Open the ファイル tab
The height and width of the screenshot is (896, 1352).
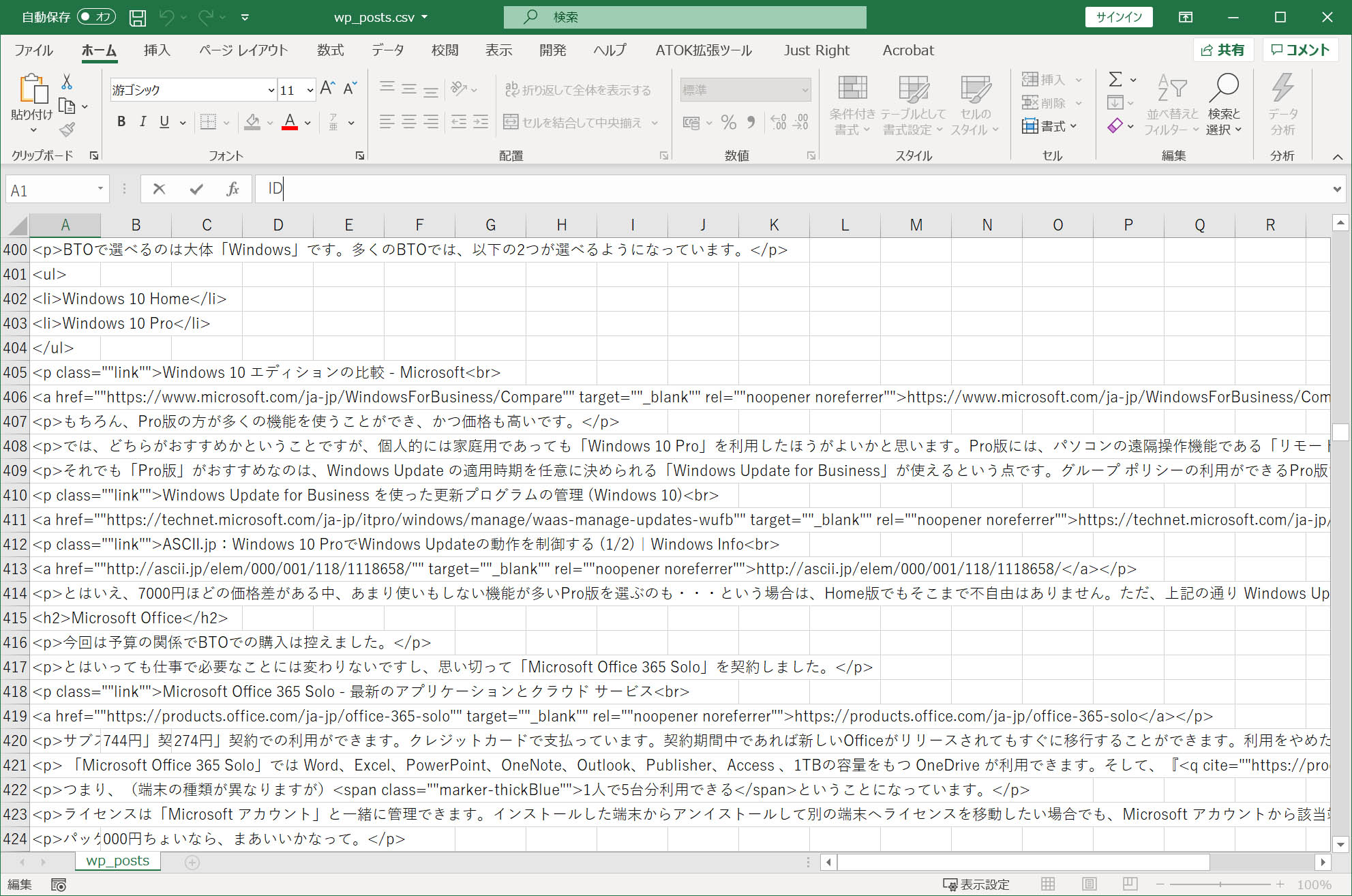coord(34,50)
